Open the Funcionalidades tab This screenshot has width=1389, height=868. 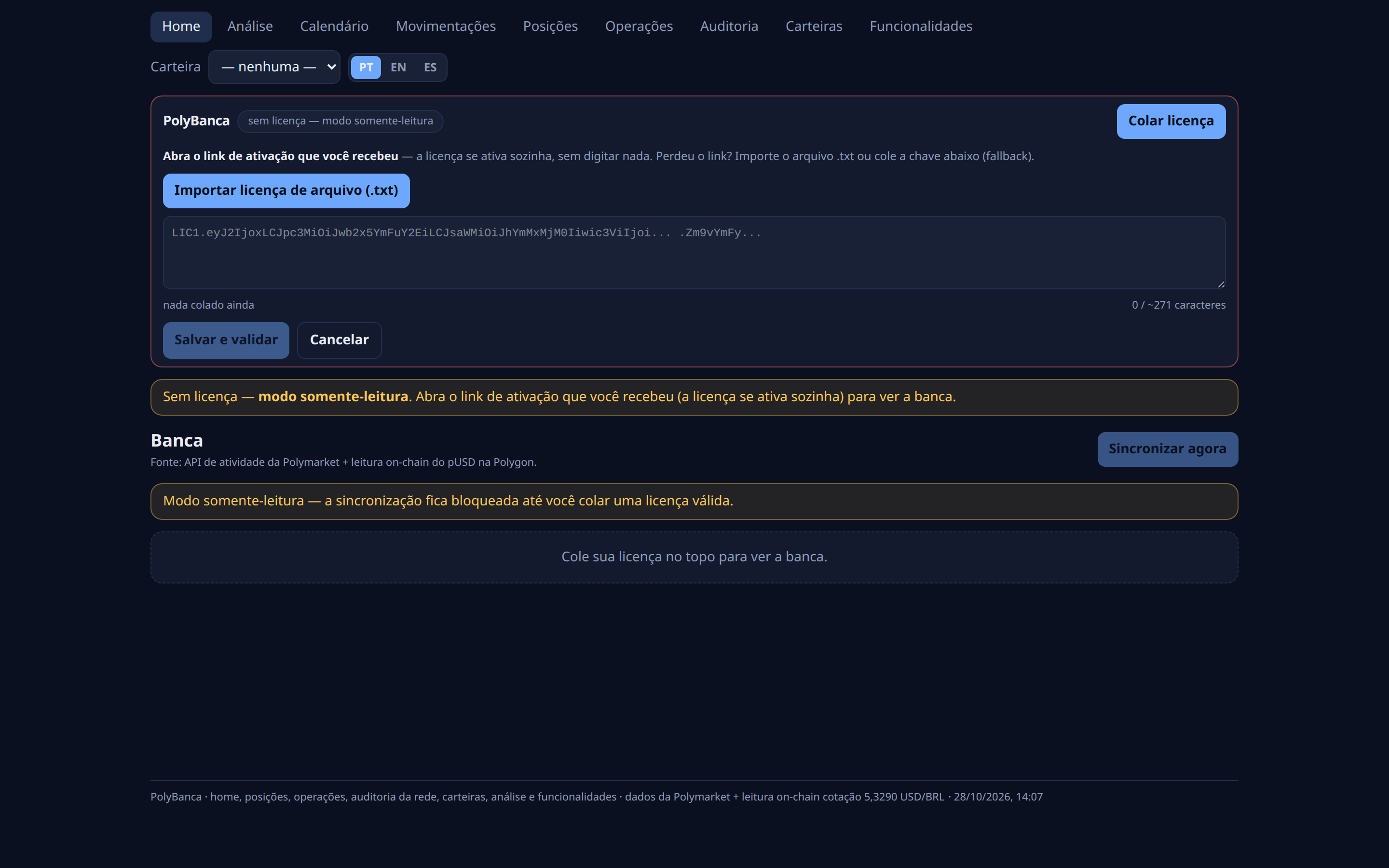[921, 27]
